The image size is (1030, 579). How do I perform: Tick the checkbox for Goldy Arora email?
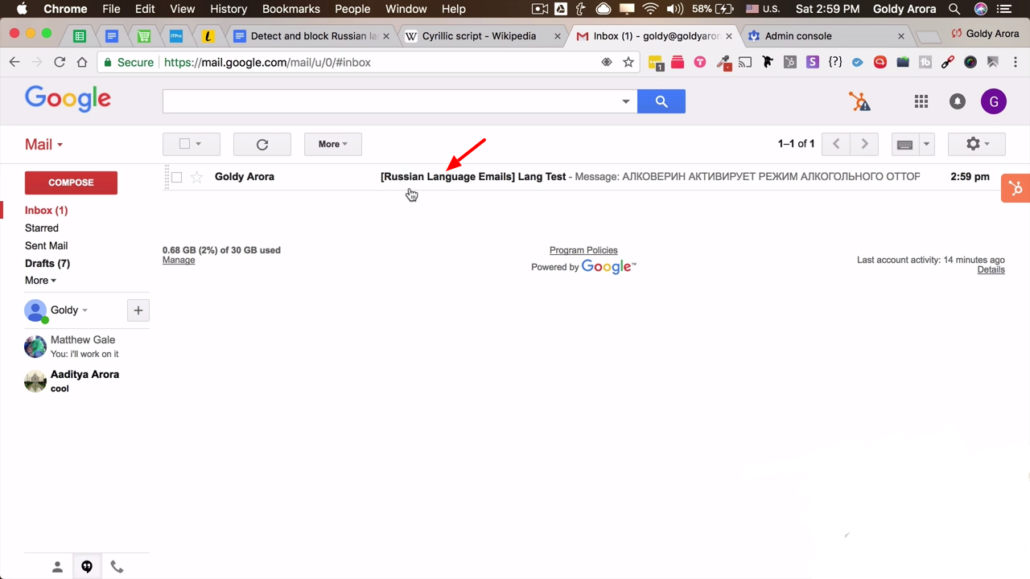[x=177, y=177]
